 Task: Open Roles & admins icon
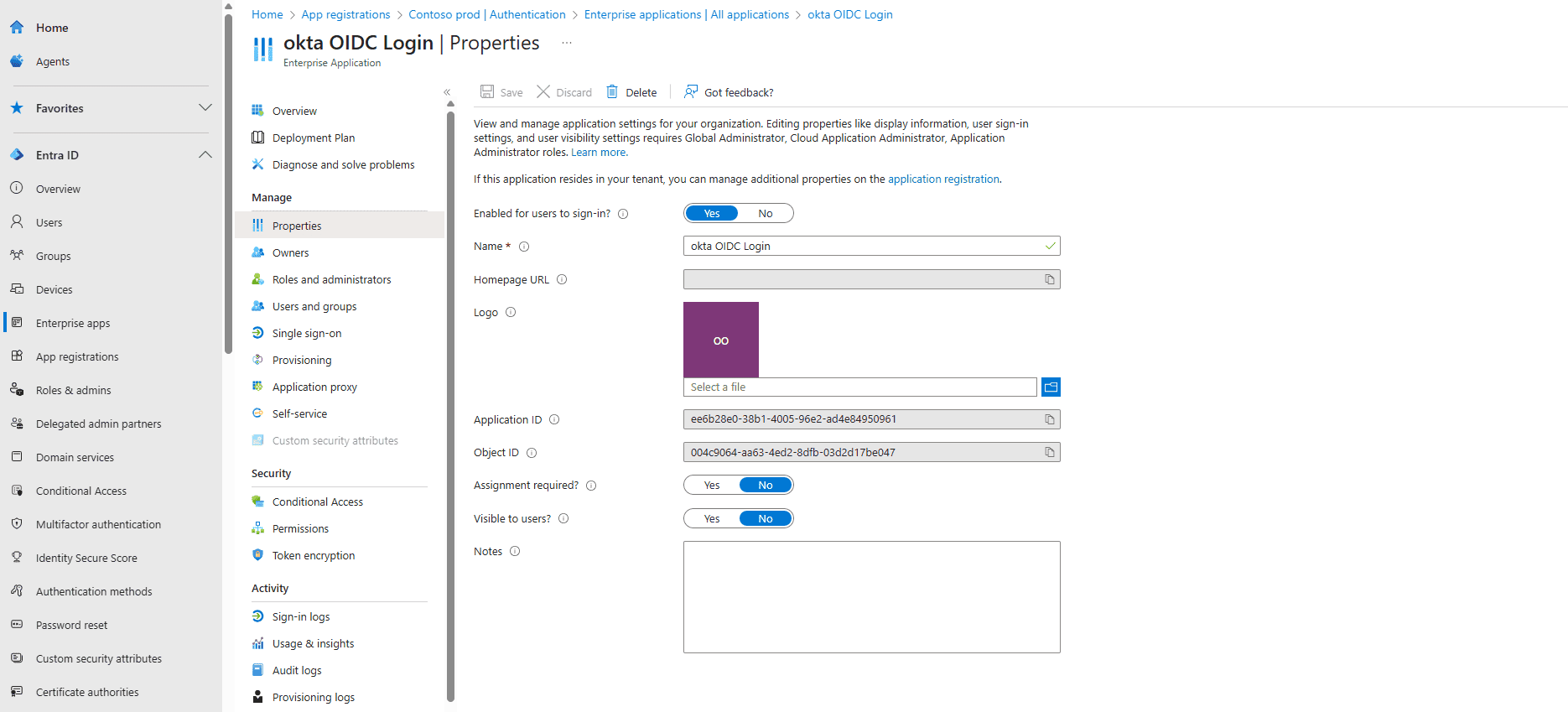[x=17, y=390]
